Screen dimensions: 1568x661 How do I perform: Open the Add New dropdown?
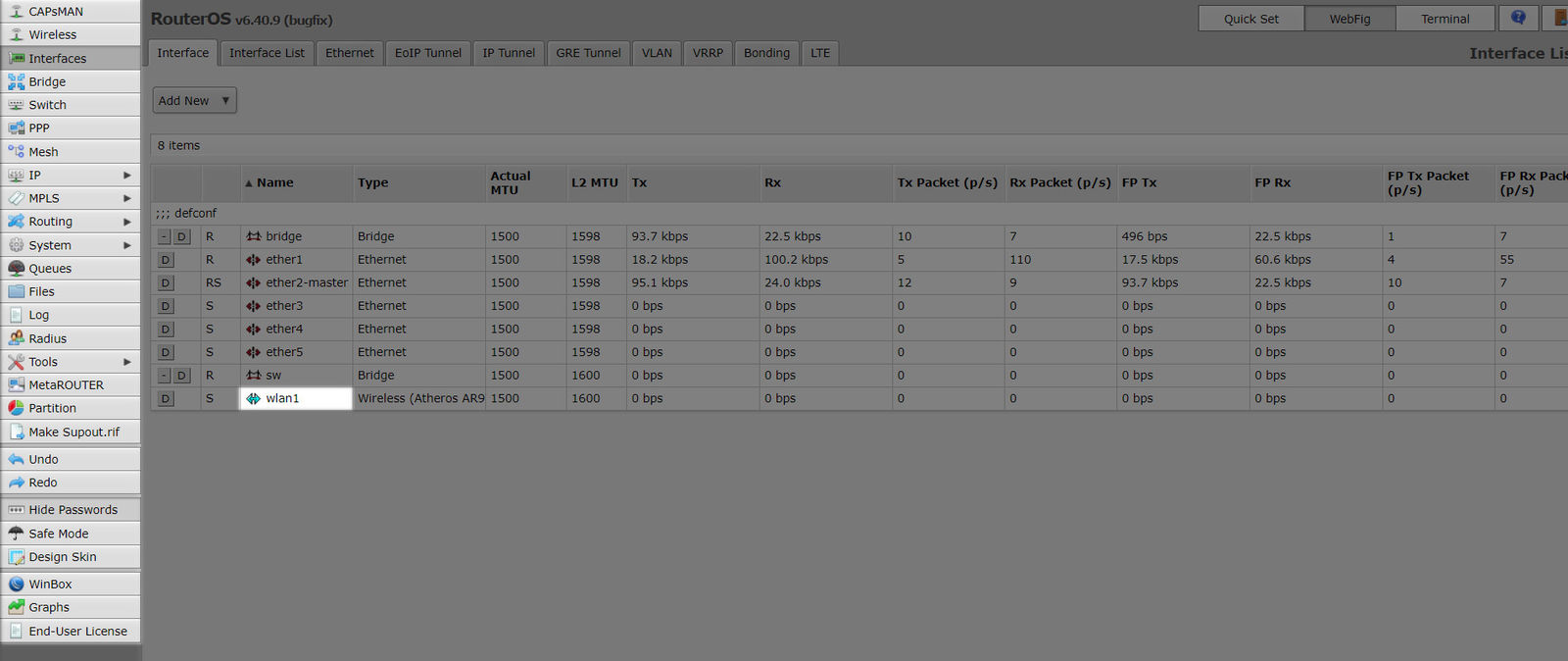click(194, 100)
